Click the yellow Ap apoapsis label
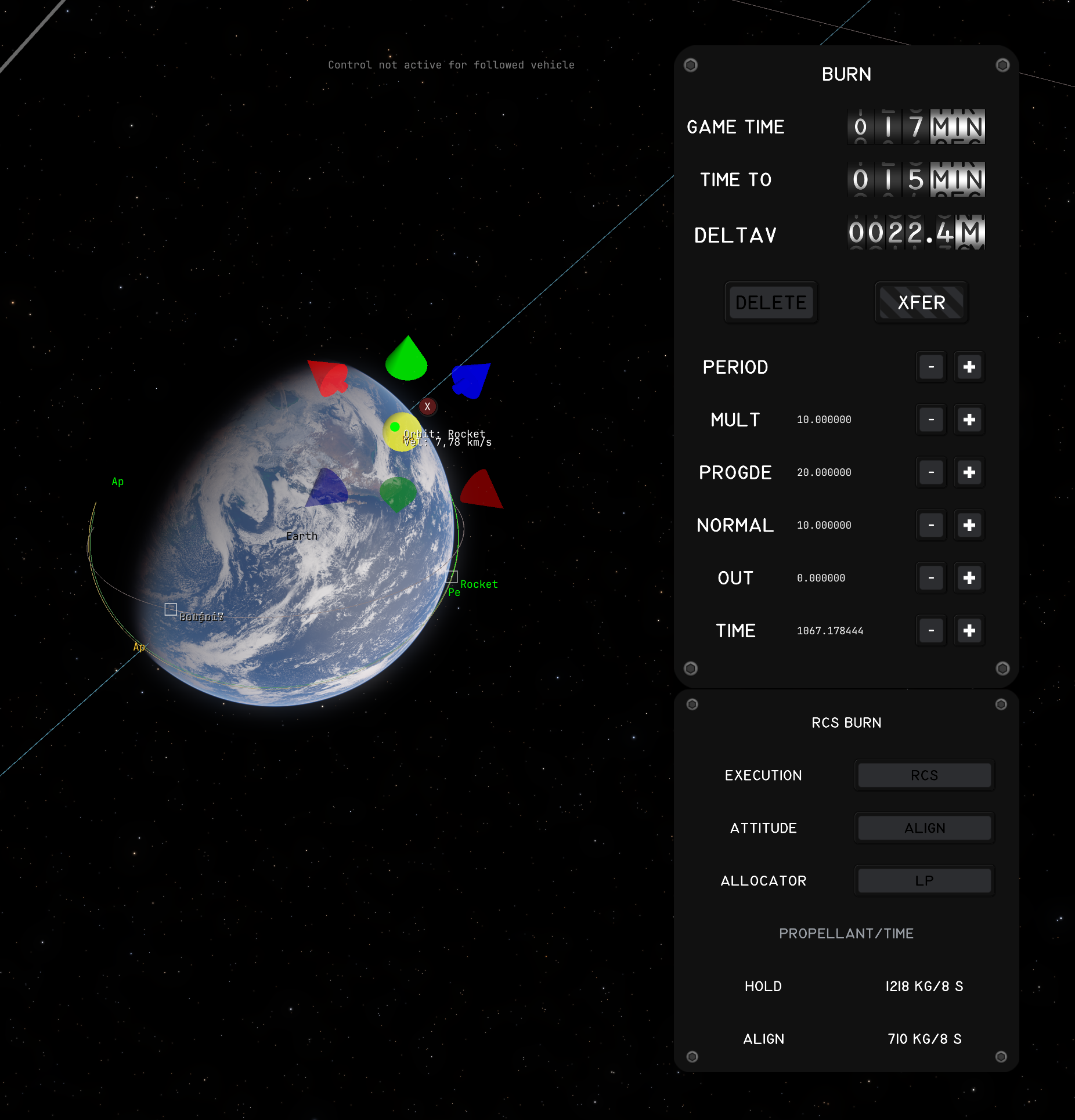The image size is (1075, 1120). click(139, 647)
